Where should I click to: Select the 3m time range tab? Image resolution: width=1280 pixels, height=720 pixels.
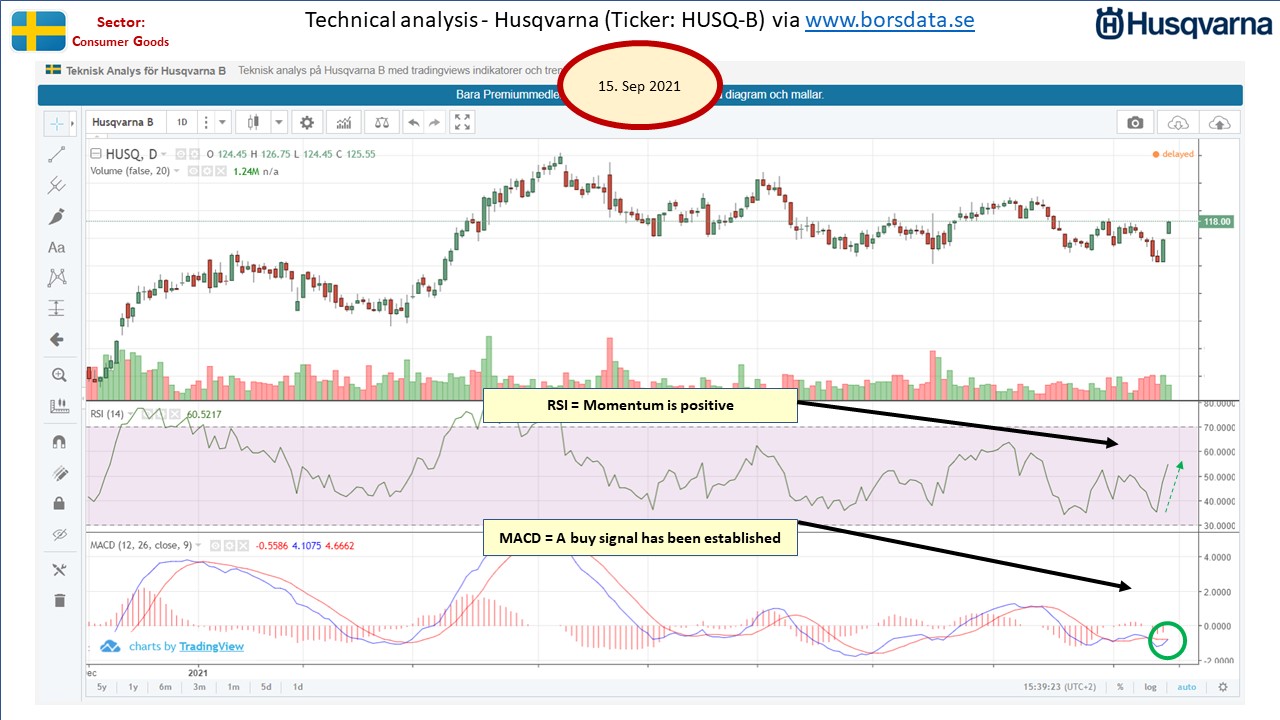click(x=198, y=687)
